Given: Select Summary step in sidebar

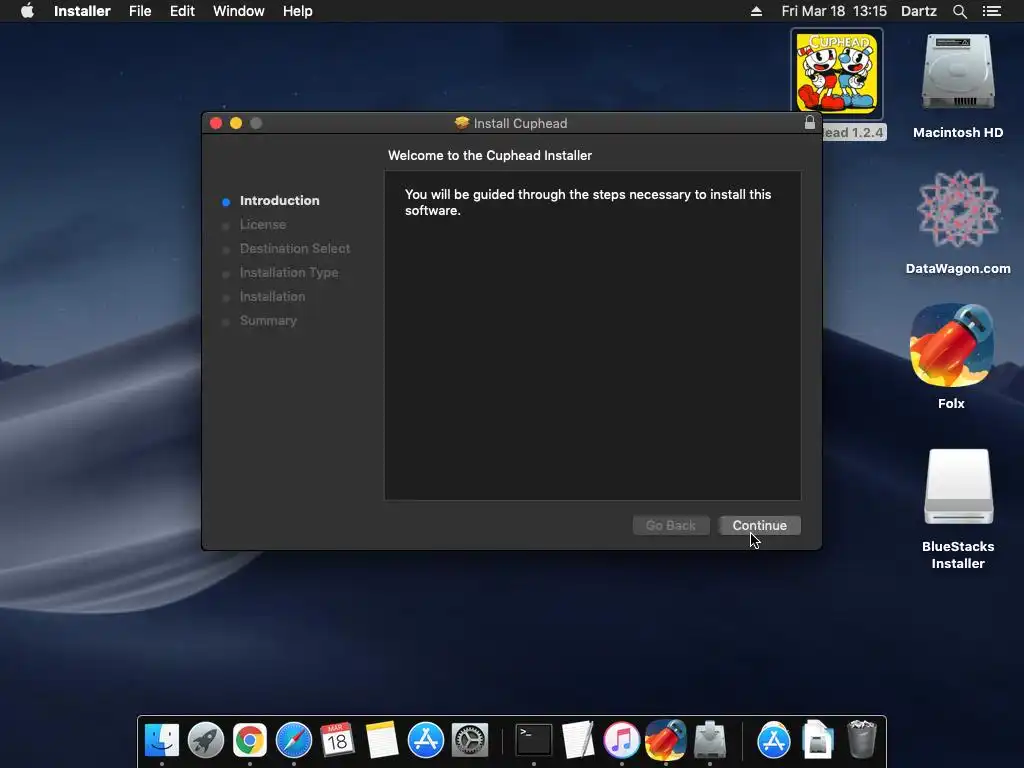Looking at the screenshot, I should click(x=268, y=321).
